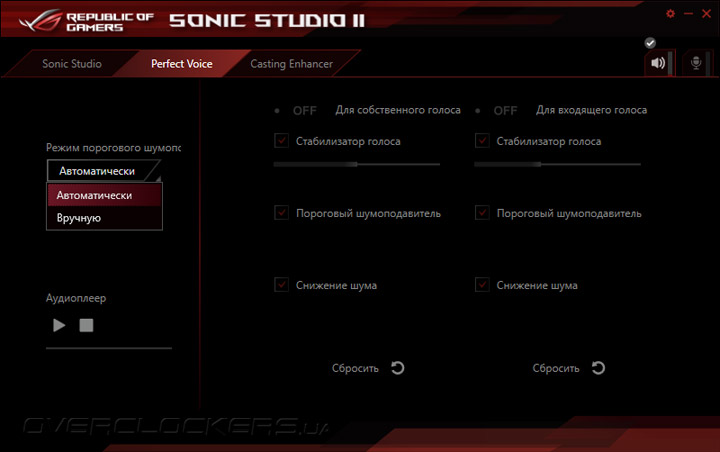Click reset arrow icon under incoming voice column
Screen dimensions: 720x452
click(598, 368)
